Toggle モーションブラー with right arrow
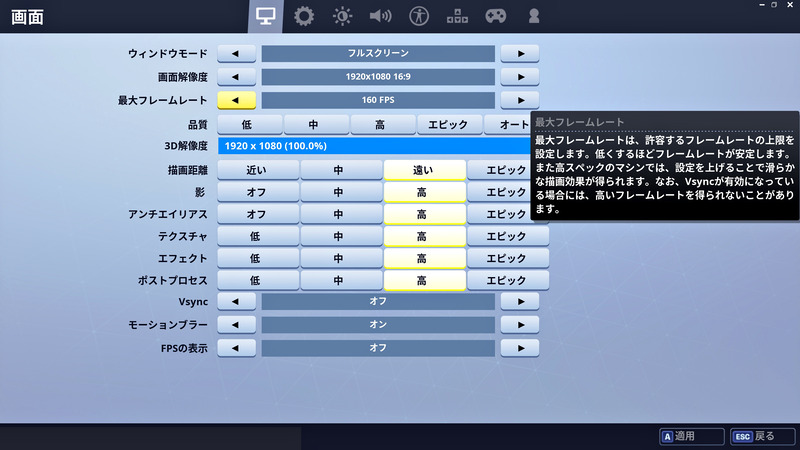Image resolution: width=800 pixels, height=450 pixels. pos(520,325)
